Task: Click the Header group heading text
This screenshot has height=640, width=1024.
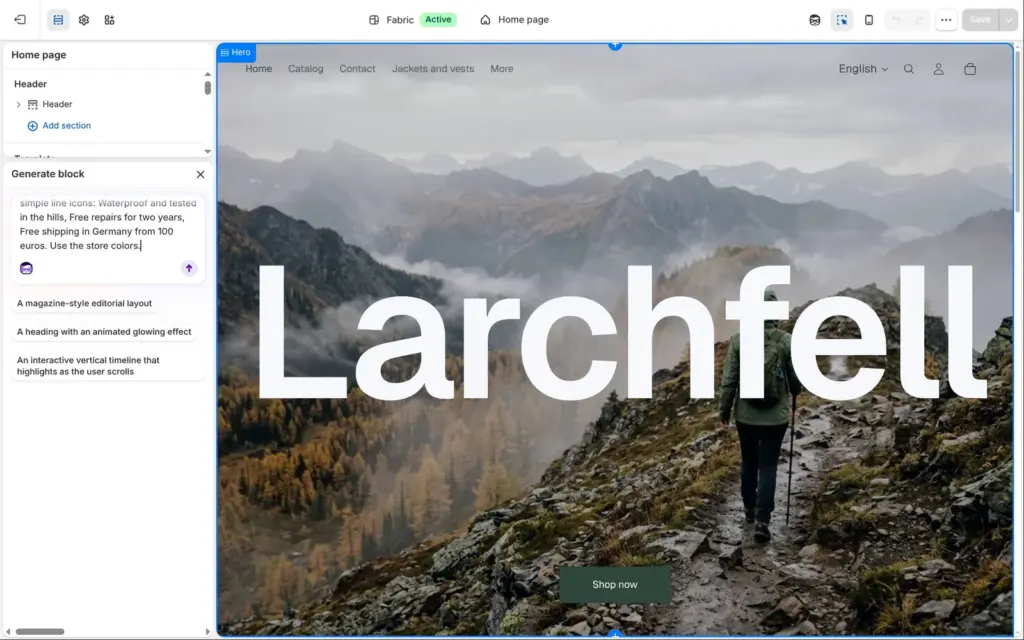Action: [30, 84]
